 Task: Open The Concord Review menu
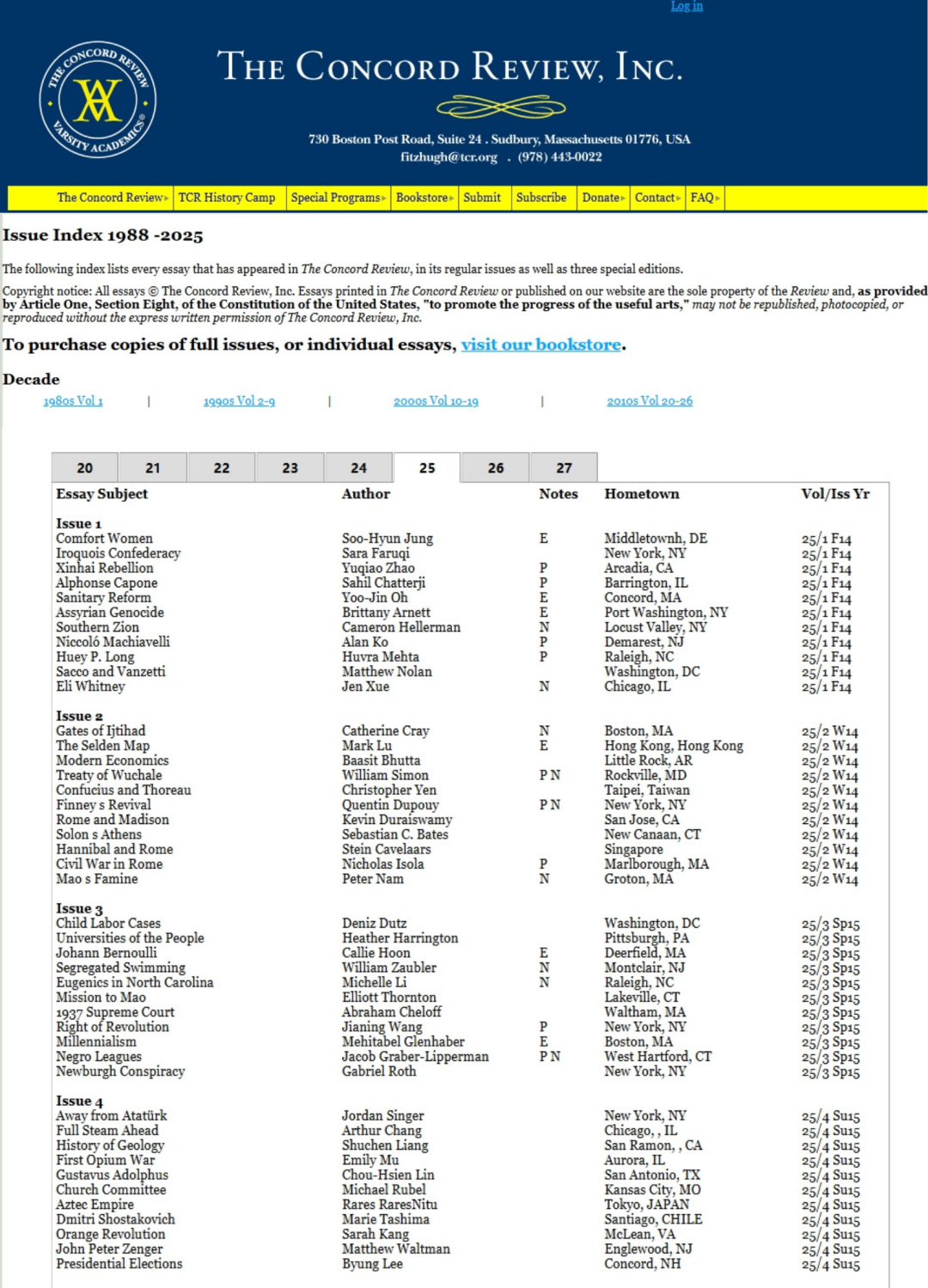(113, 198)
